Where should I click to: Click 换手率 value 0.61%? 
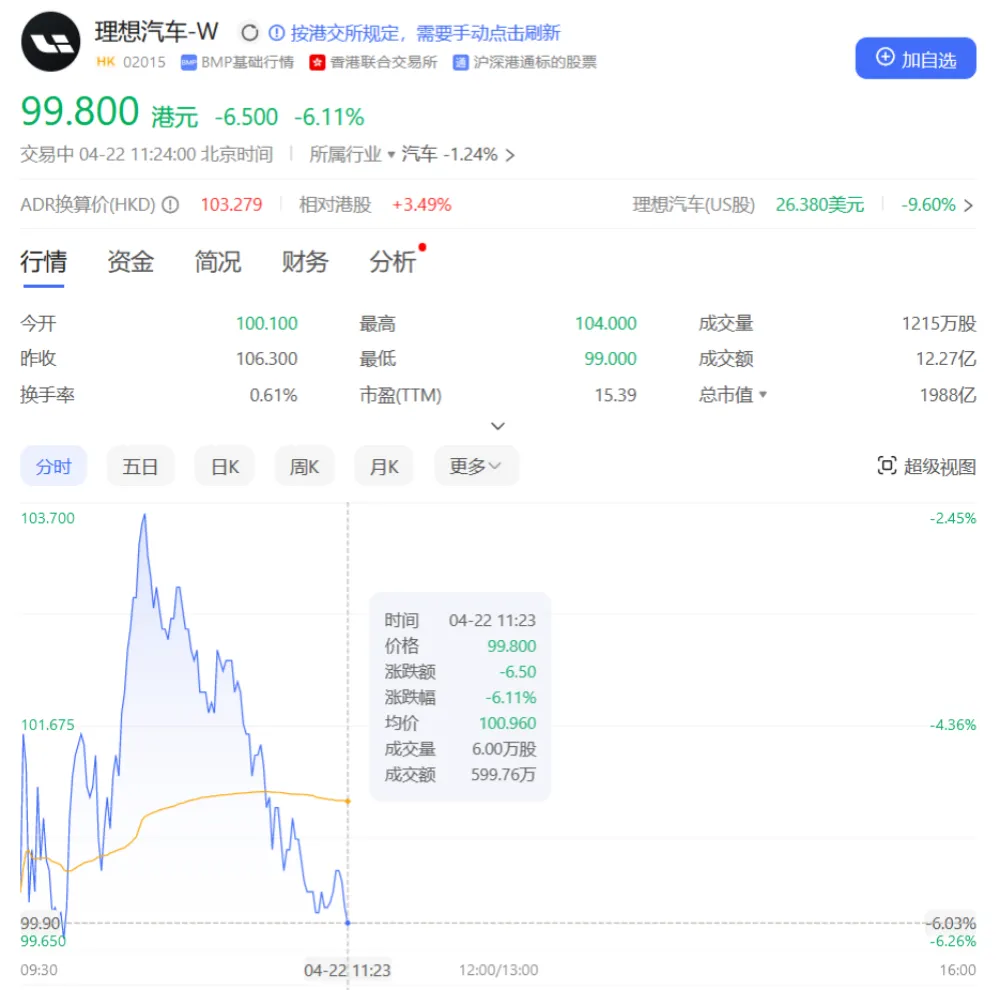tap(274, 395)
